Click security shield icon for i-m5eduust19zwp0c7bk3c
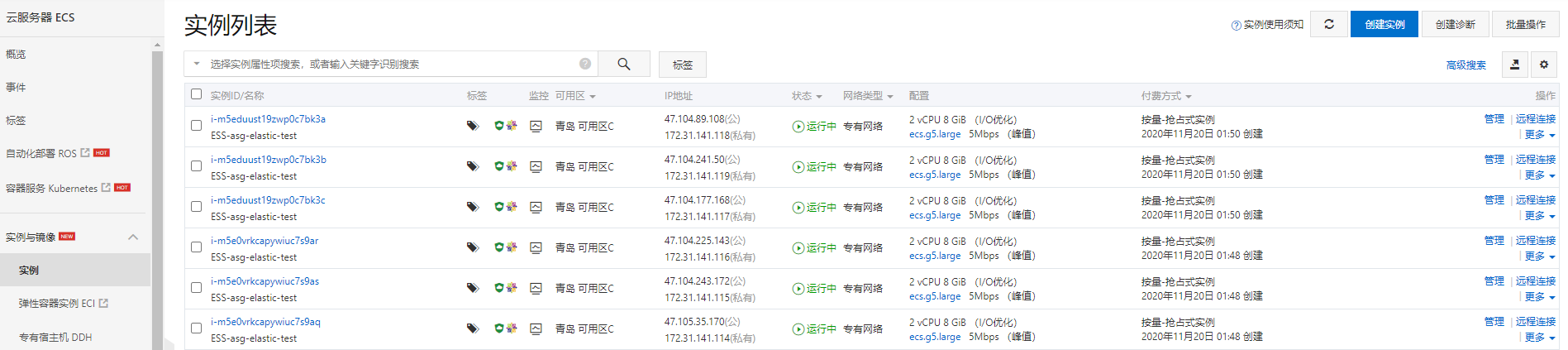Screen dimensions: 1568x350 (498, 207)
